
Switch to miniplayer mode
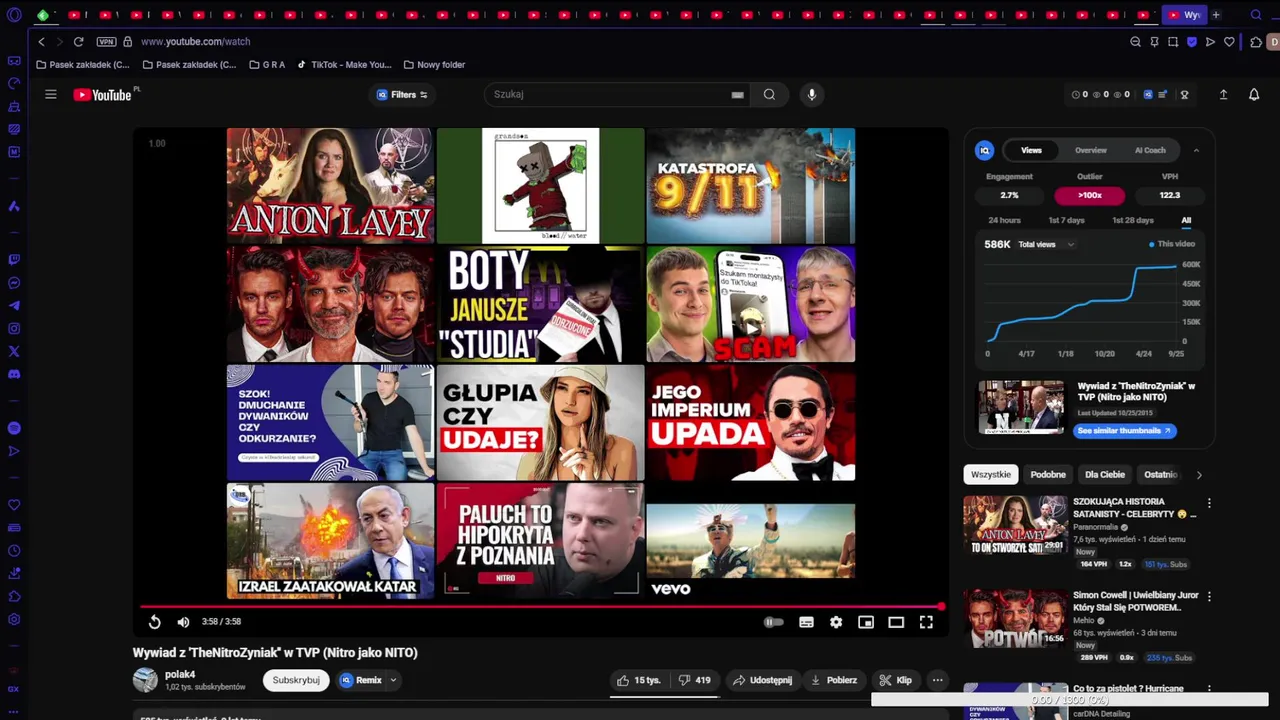(866, 622)
